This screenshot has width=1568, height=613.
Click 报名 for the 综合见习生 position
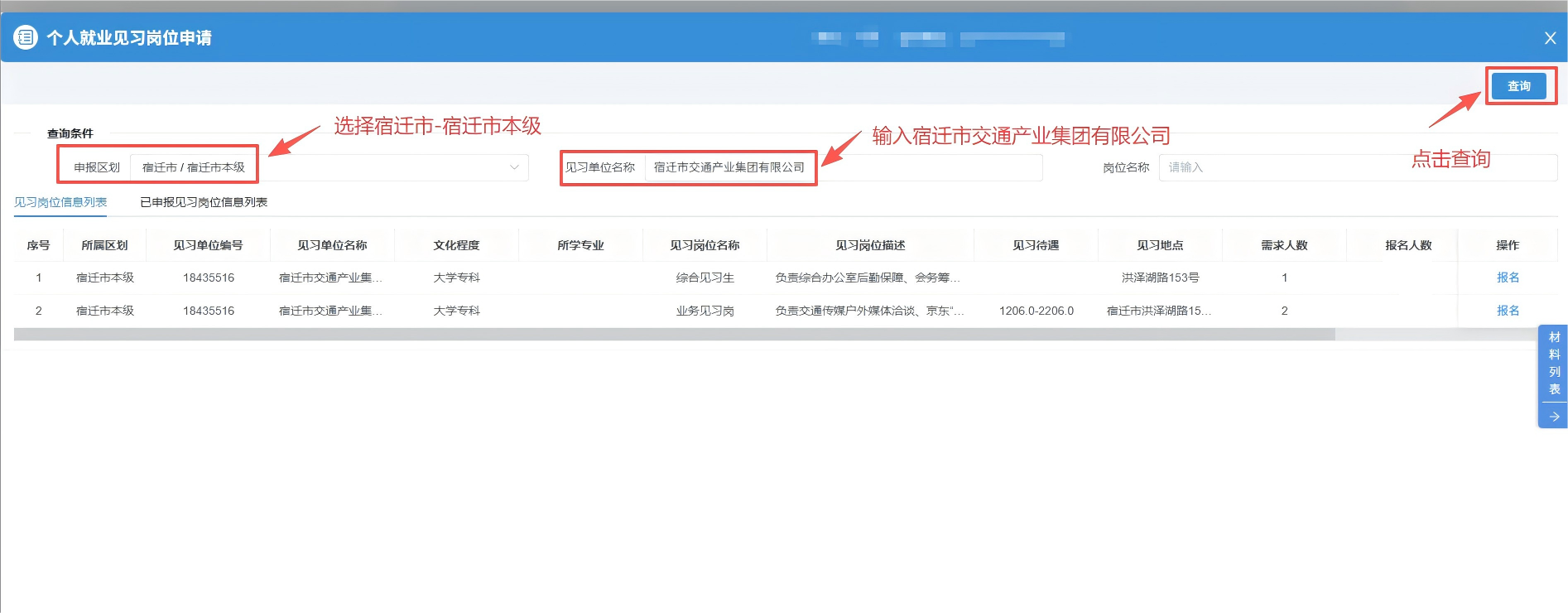(1508, 278)
